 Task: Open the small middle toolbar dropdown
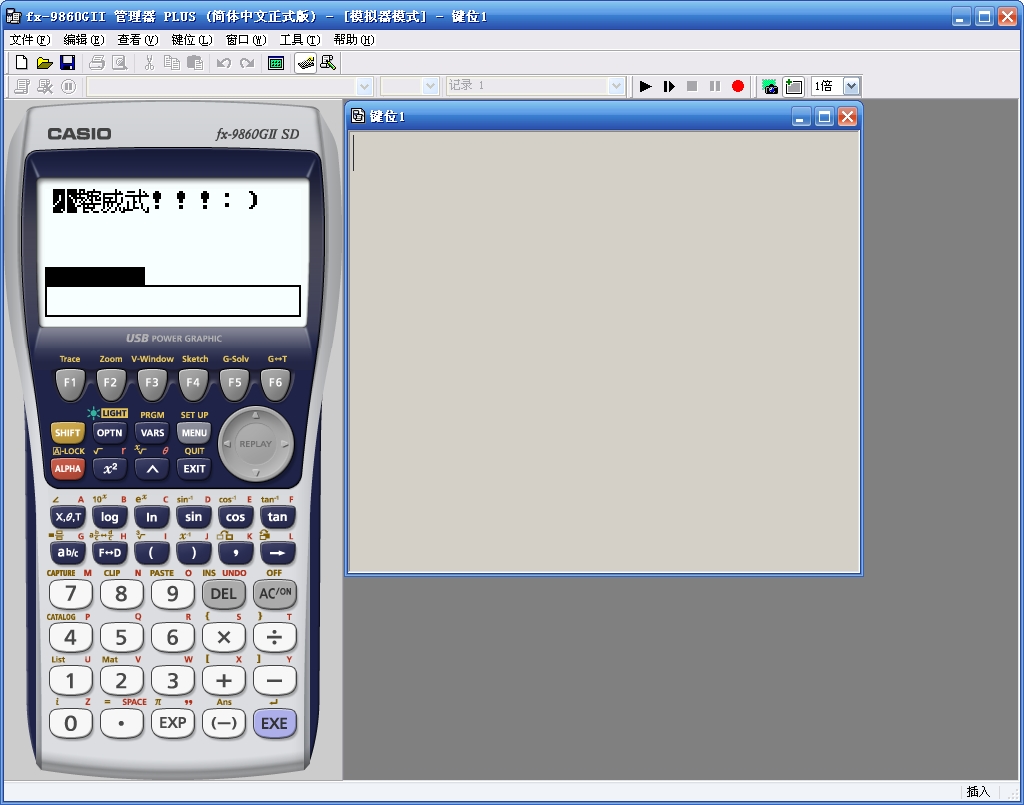pos(430,86)
